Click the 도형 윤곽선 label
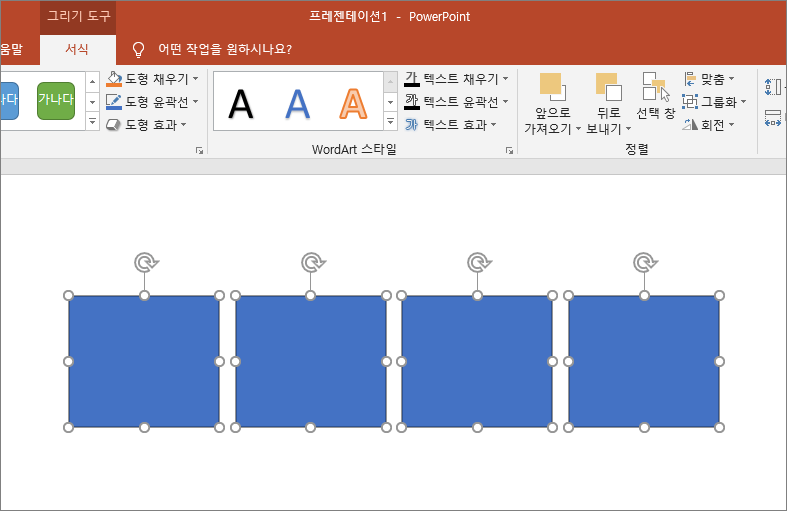 click(x=157, y=102)
